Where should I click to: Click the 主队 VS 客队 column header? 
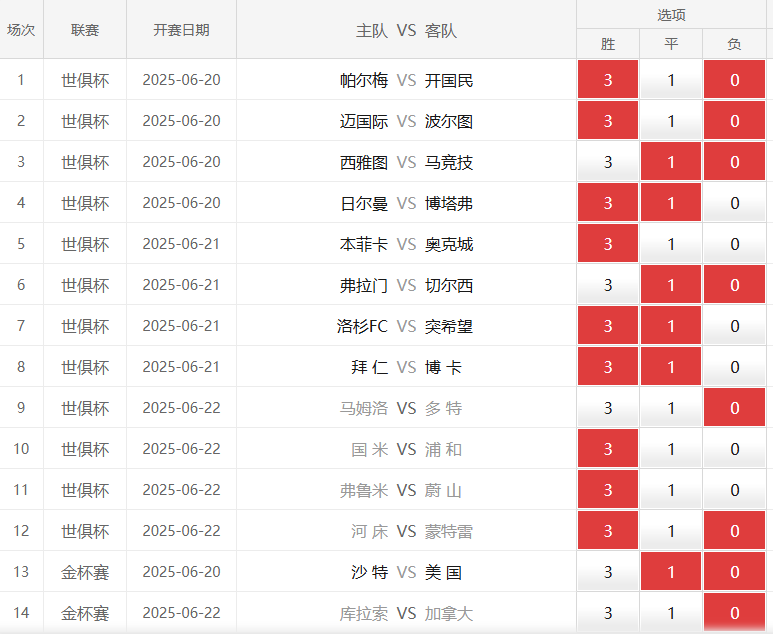pos(406,31)
